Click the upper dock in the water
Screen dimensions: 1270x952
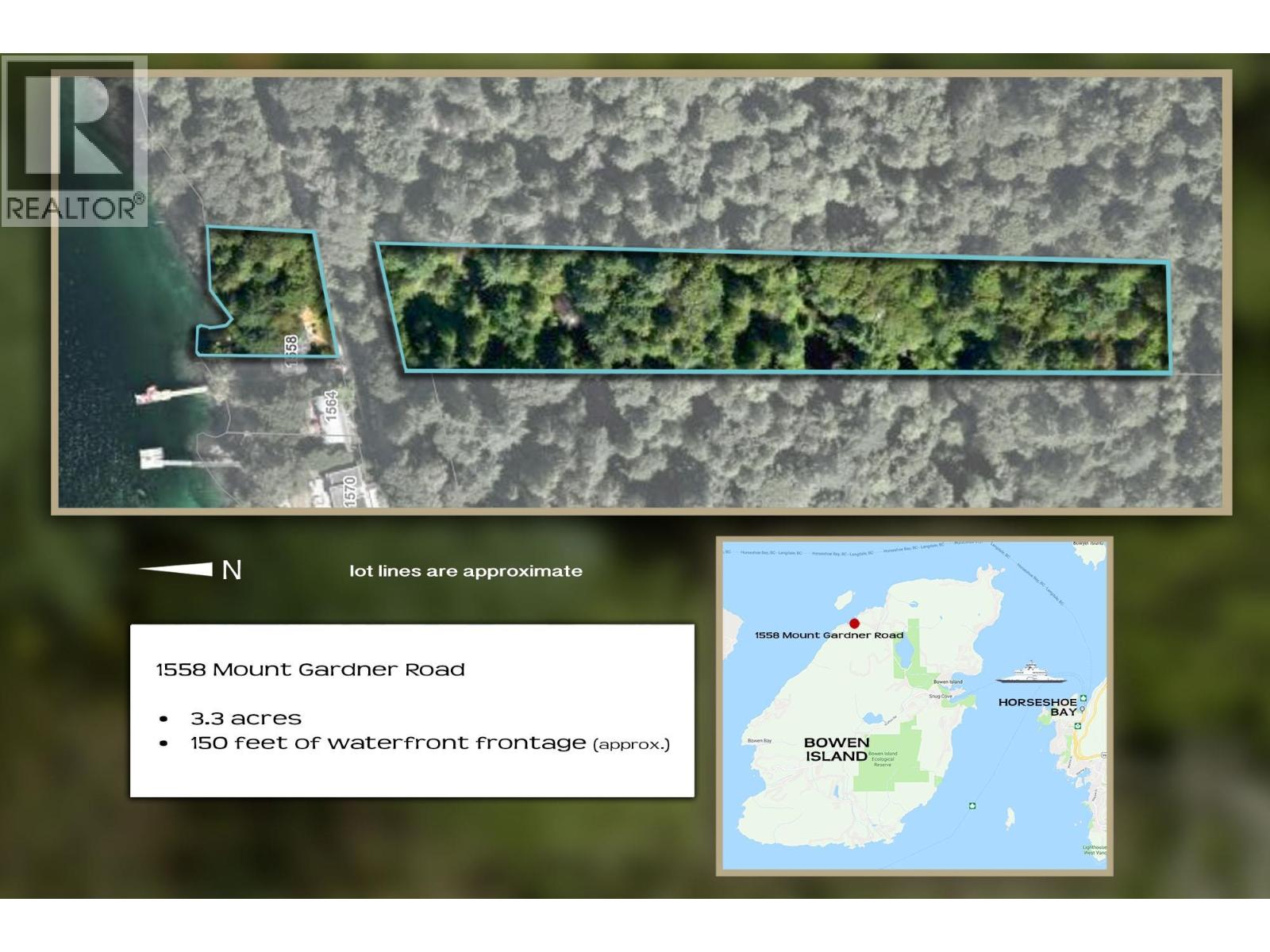pyautogui.click(x=171, y=393)
